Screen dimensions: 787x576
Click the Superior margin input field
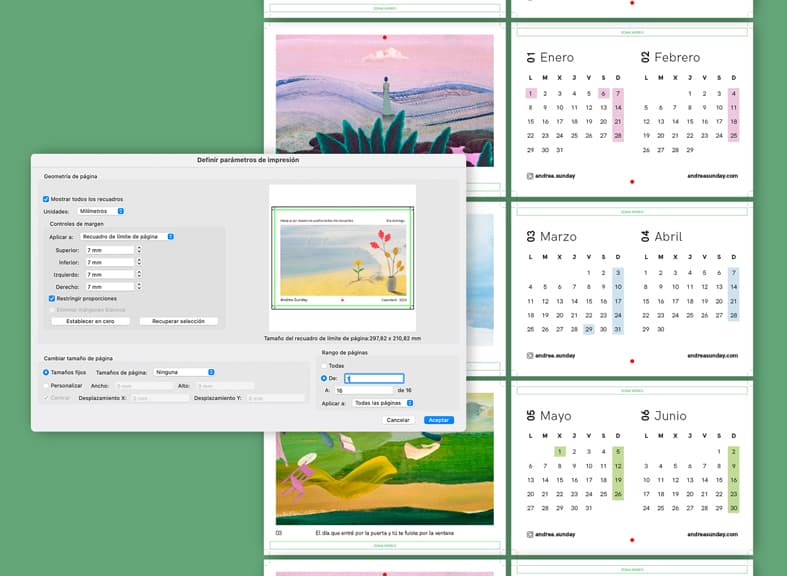coord(108,250)
